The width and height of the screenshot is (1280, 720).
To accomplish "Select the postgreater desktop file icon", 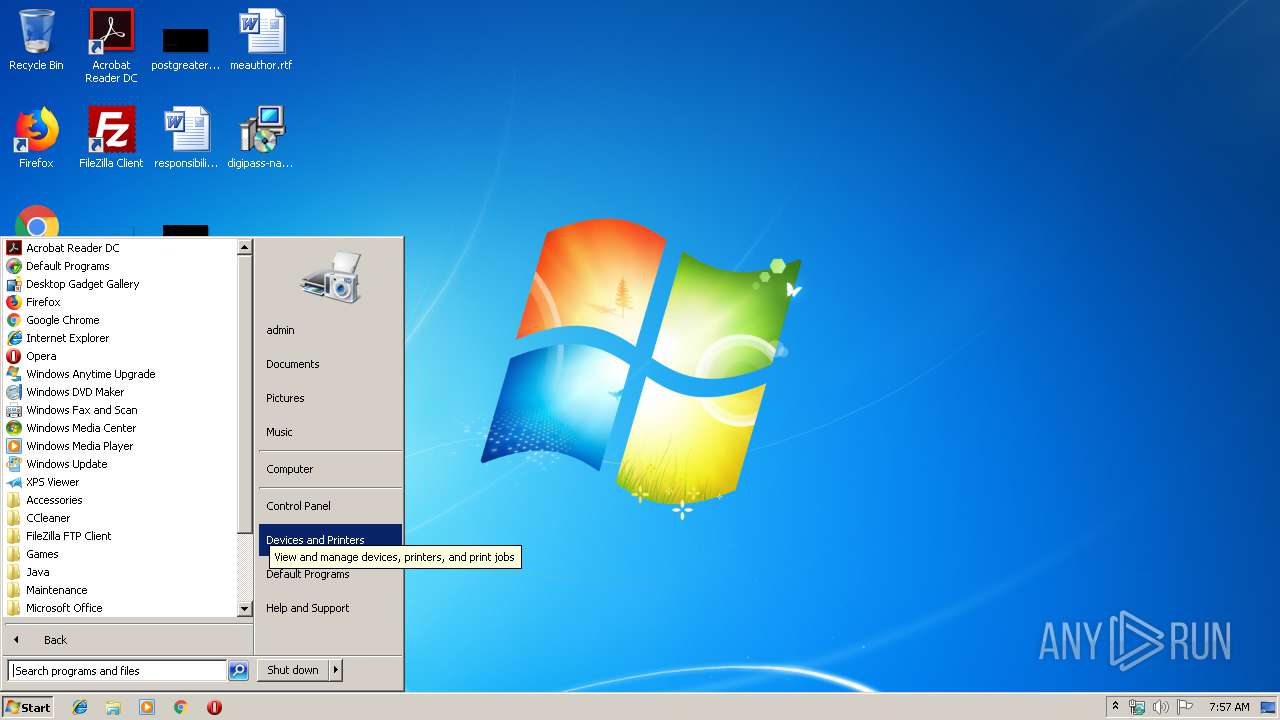I will click(x=185, y=46).
